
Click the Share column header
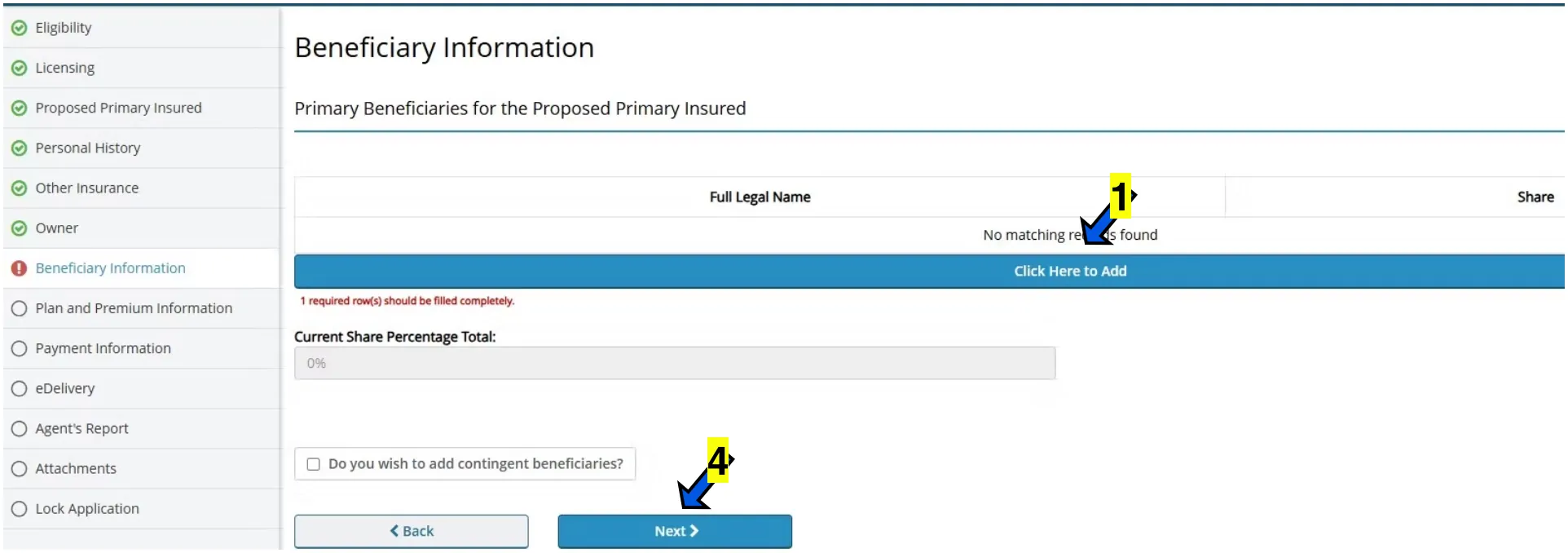pos(1535,197)
